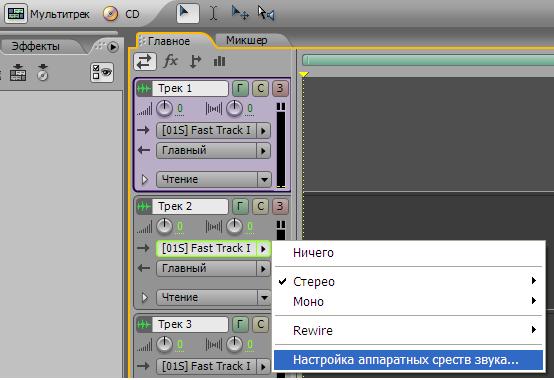Click Трек 1 waveform icon
The width and height of the screenshot is (554, 380).
[144, 88]
